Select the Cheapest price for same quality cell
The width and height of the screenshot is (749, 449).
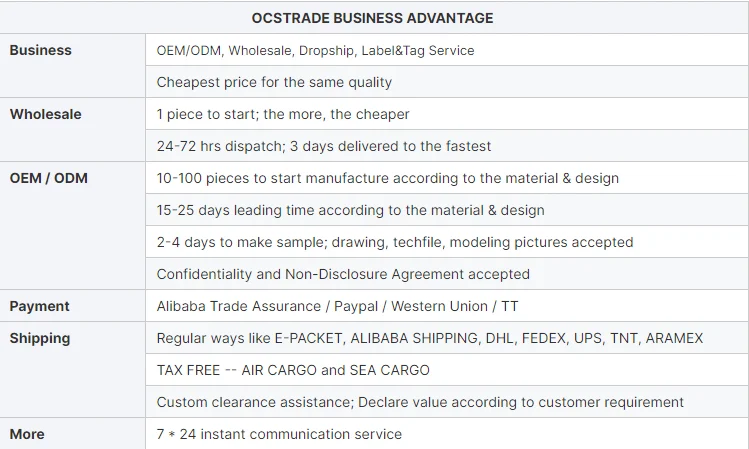click(274, 82)
